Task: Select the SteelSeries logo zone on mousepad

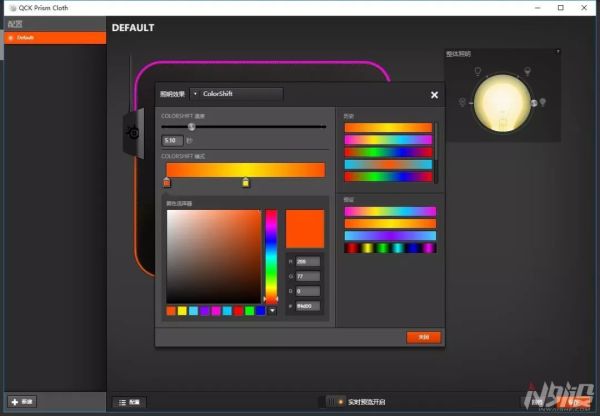Action: (x=134, y=133)
